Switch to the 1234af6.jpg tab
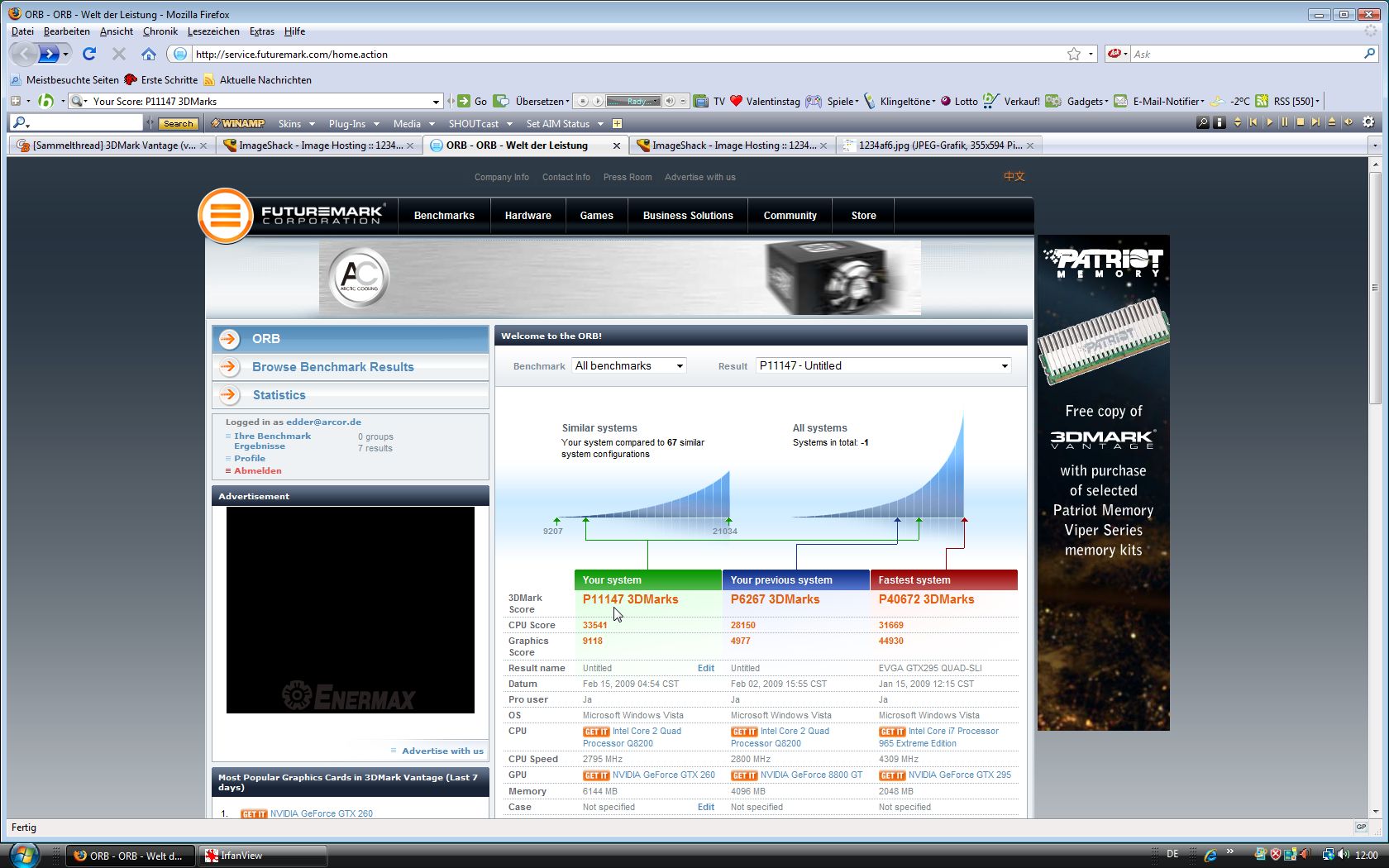Image resolution: width=1389 pixels, height=868 pixels. tap(938, 145)
